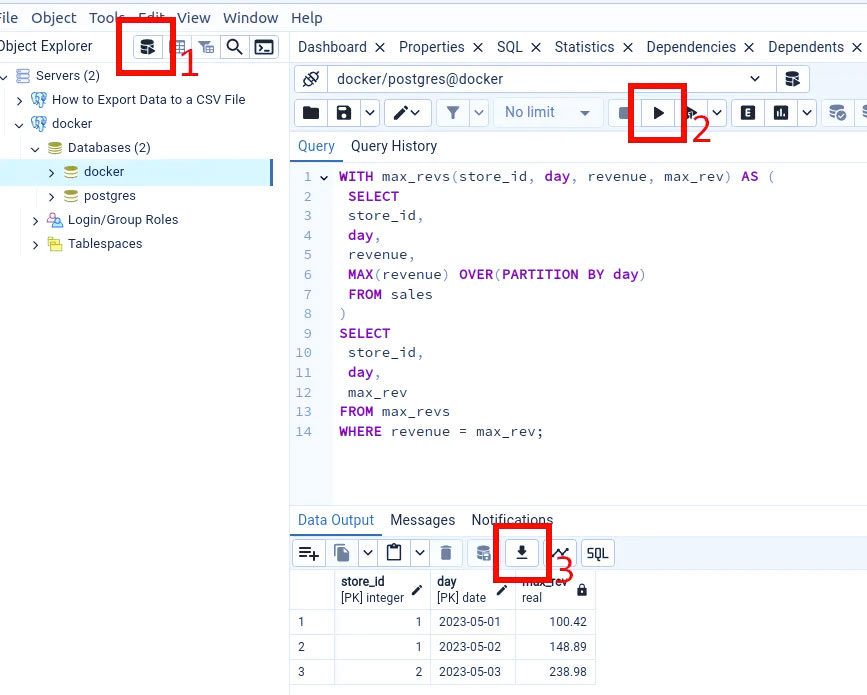Click the SQL button in Data Output toolbar
This screenshot has height=695, width=867.
tap(597, 552)
